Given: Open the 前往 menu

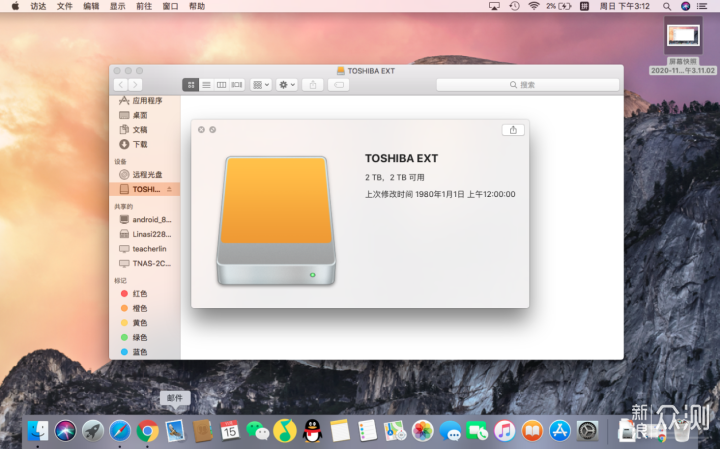Looking at the screenshot, I should [x=144, y=6].
